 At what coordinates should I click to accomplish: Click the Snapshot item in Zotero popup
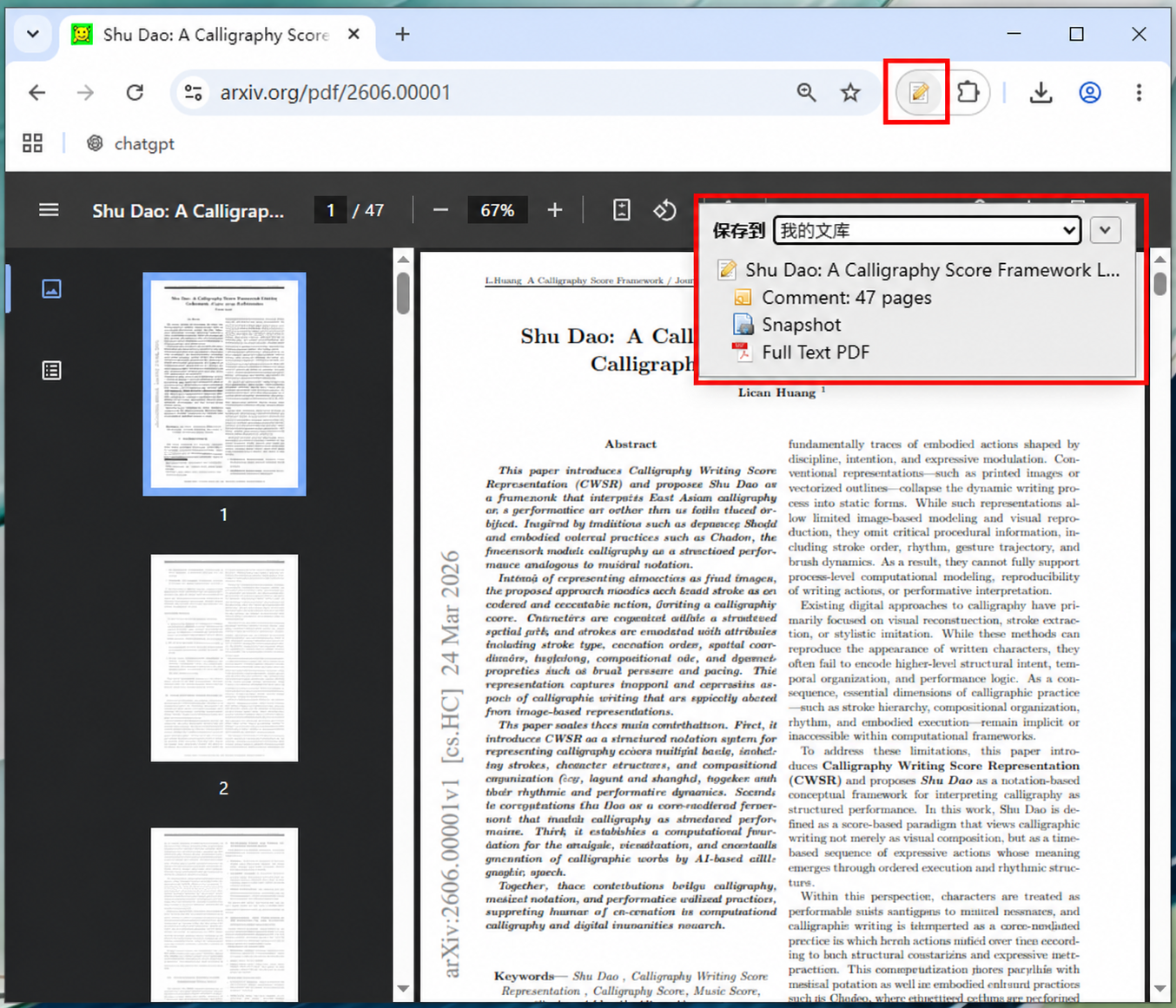tap(802, 325)
